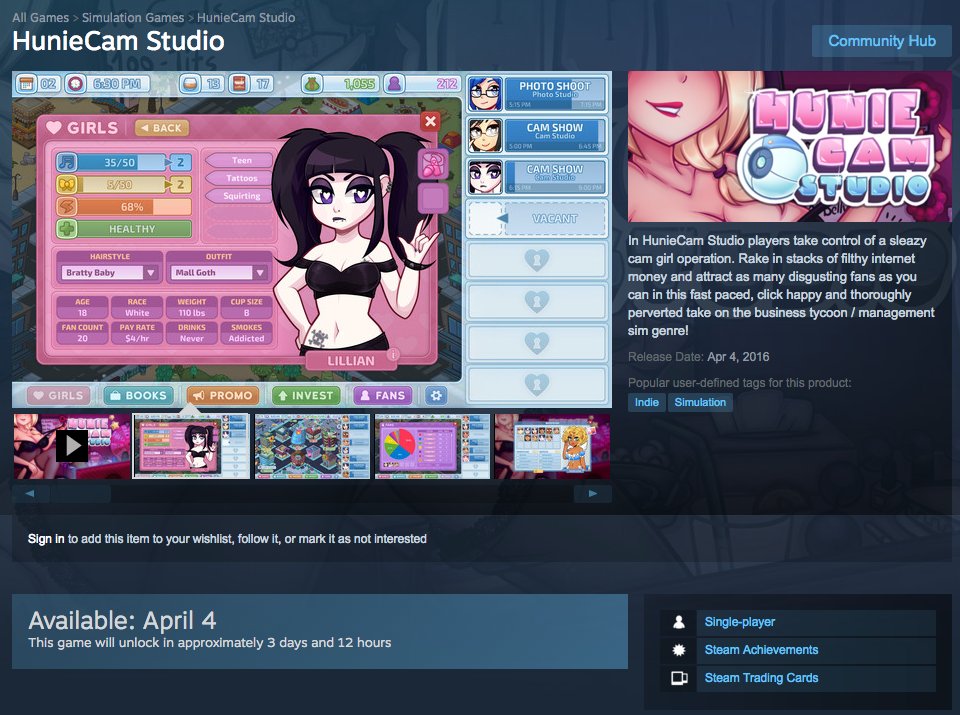
Task: Select the Teen trait tag
Action: pyautogui.click(x=241, y=160)
